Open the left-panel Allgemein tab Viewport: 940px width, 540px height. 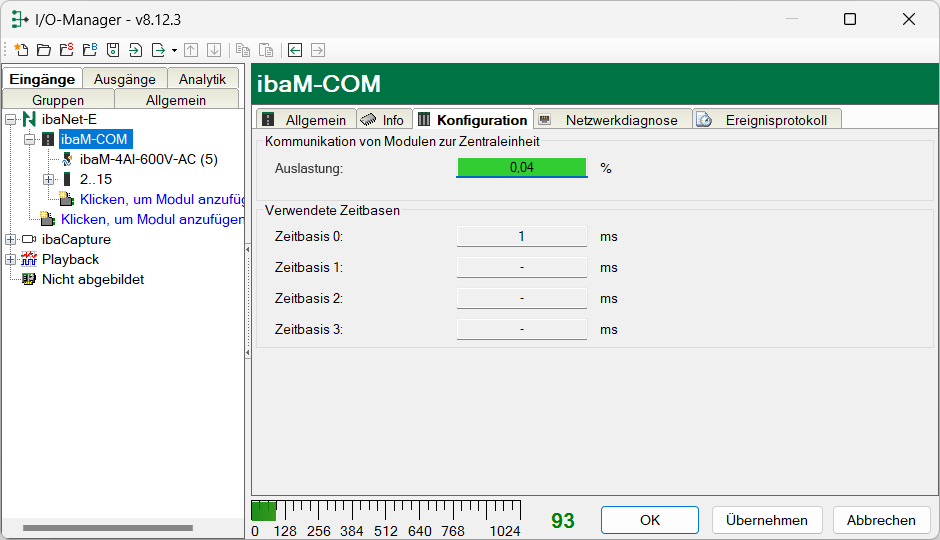coord(176,99)
